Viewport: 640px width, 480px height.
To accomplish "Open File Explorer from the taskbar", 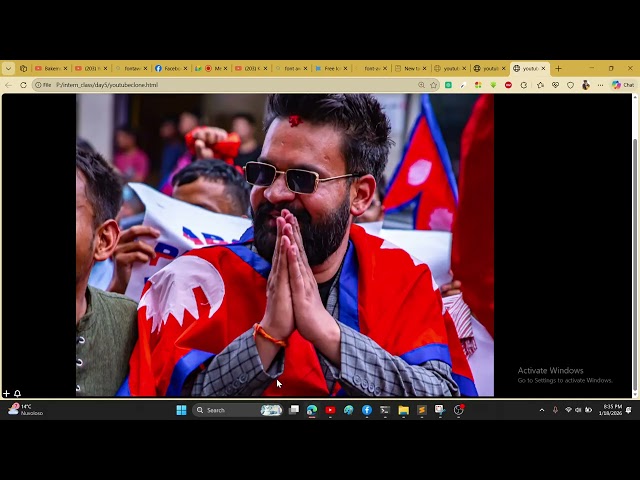I will [403, 410].
